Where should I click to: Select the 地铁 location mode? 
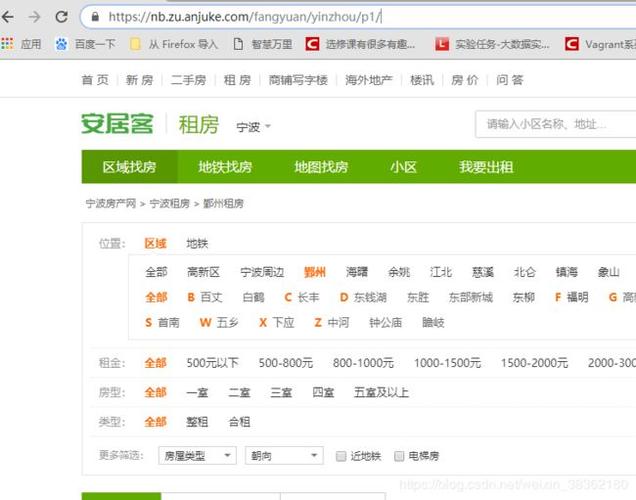pos(197,243)
